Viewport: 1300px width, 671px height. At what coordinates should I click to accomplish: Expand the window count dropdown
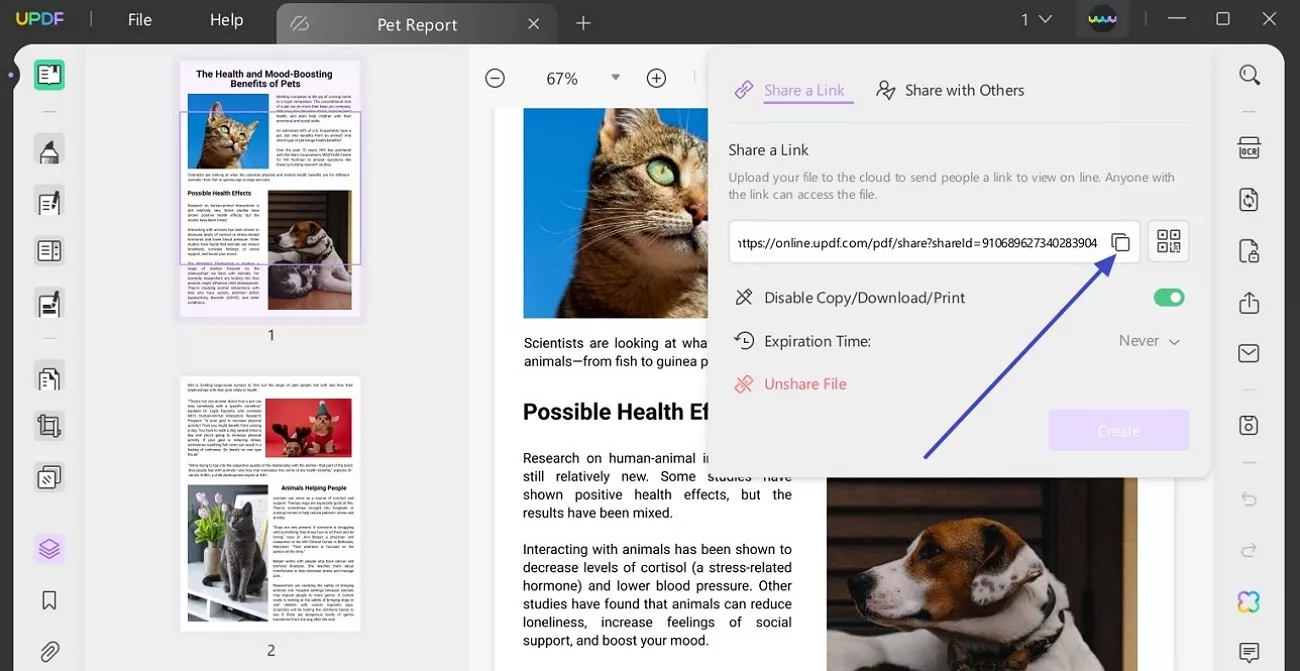pos(1037,20)
